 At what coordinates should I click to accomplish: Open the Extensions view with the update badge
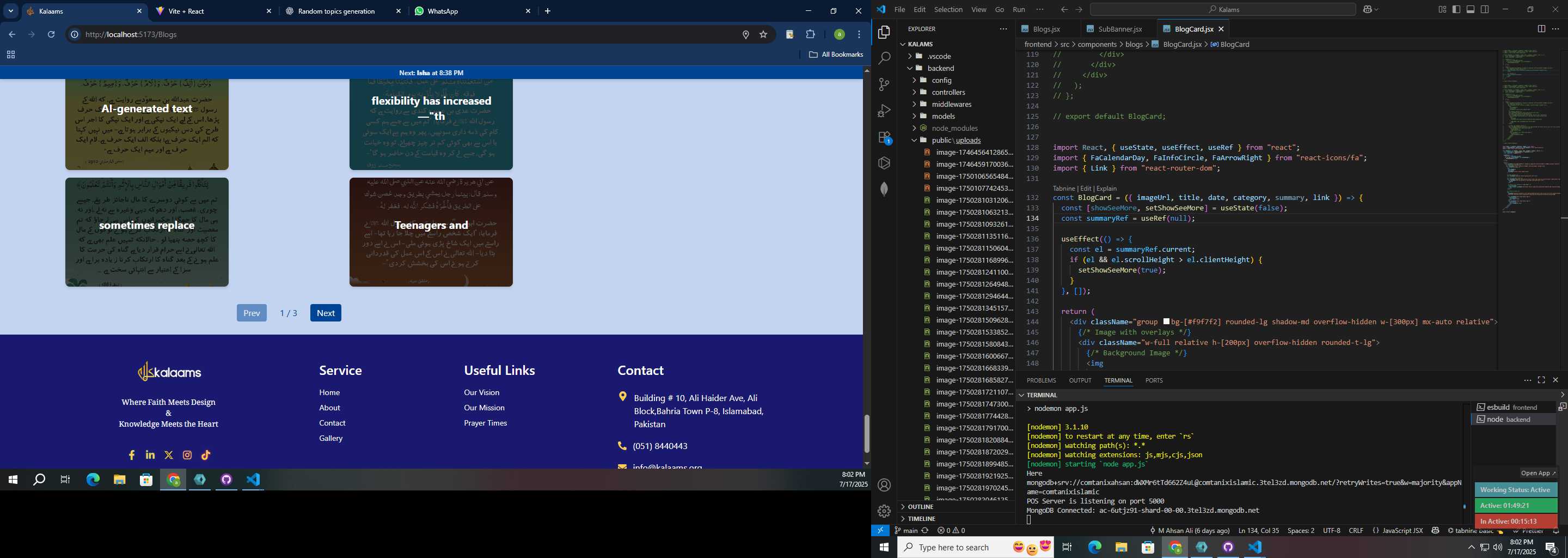[884, 137]
